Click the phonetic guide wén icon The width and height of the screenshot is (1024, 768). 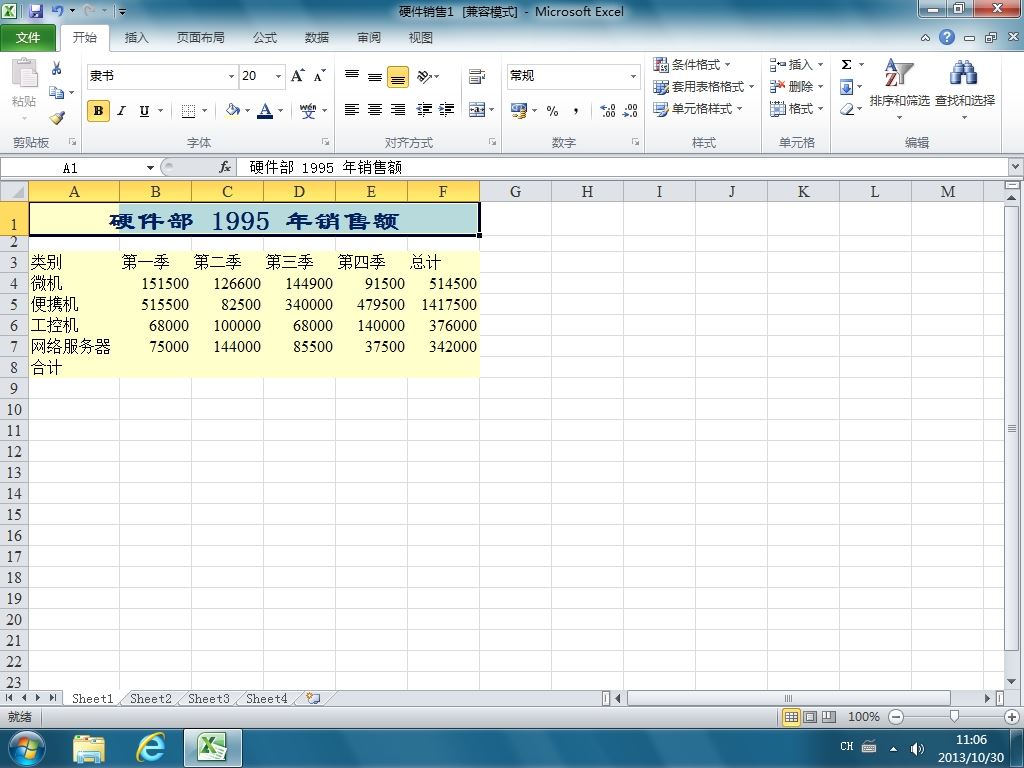pos(308,110)
